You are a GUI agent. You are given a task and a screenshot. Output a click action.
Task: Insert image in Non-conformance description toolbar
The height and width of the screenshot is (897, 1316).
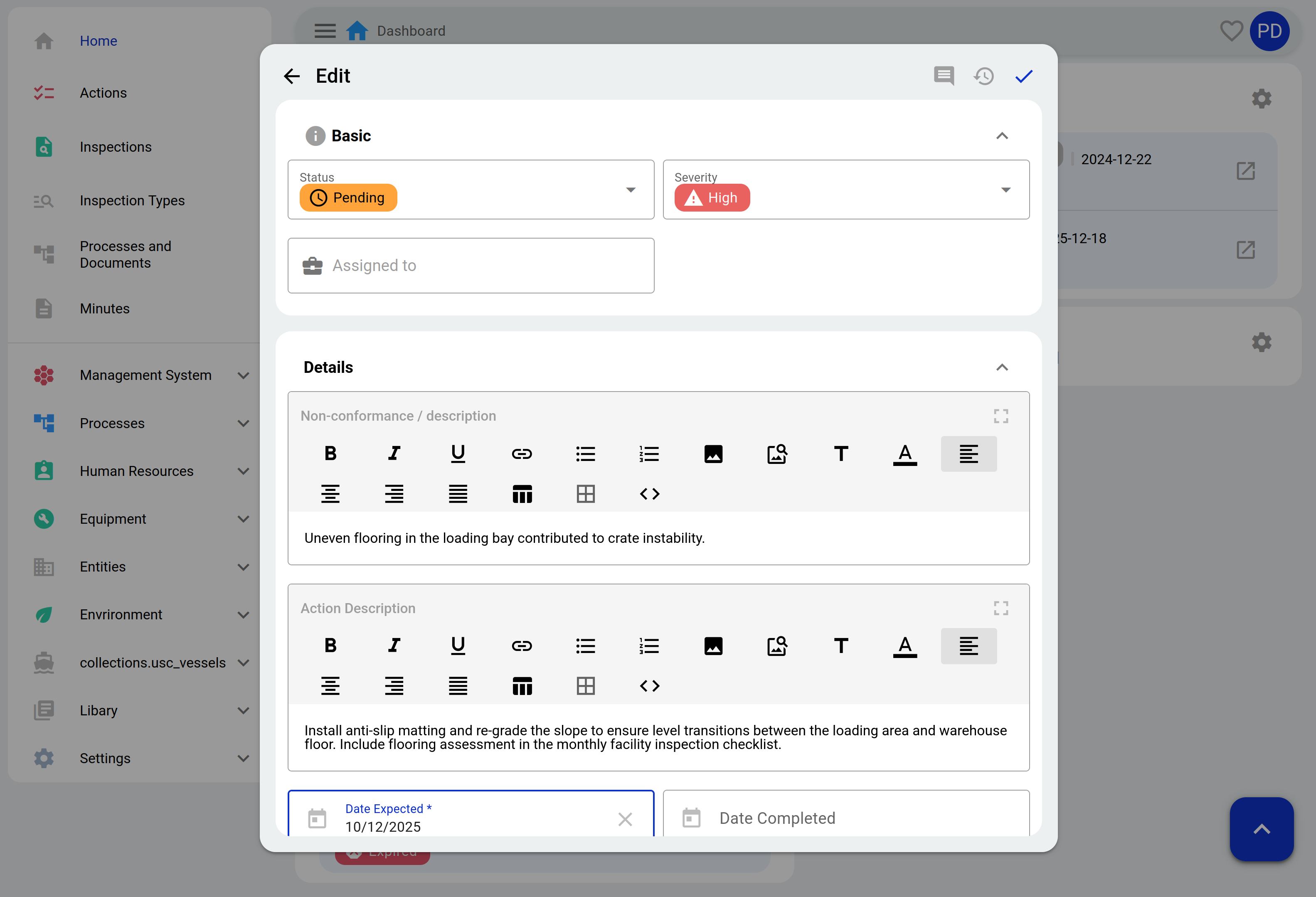(x=713, y=453)
